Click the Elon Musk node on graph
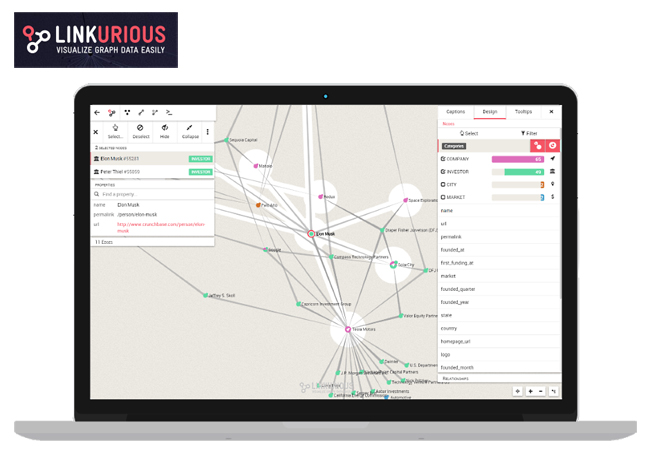This screenshot has width=650, height=449. pos(311,234)
